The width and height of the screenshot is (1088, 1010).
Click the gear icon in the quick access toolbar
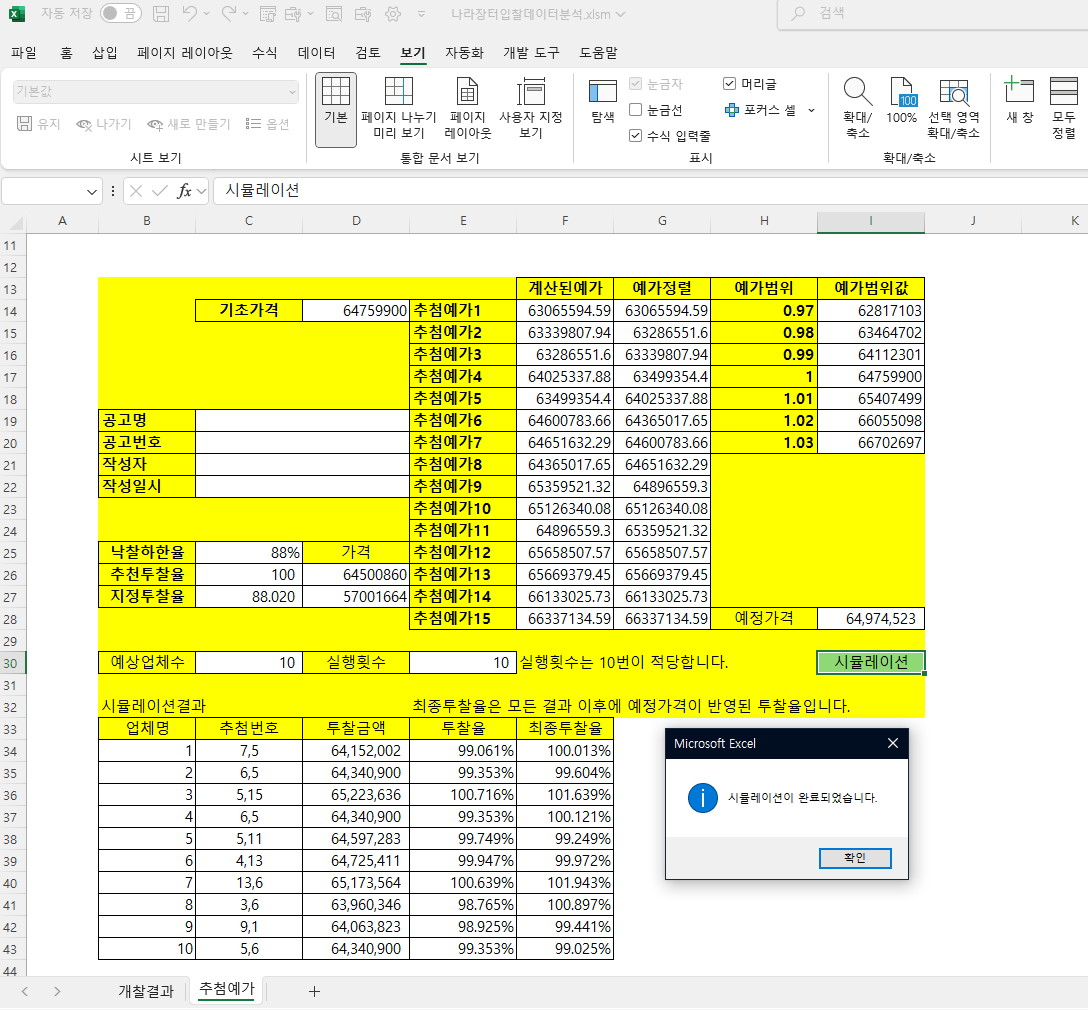pyautogui.click(x=393, y=13)
